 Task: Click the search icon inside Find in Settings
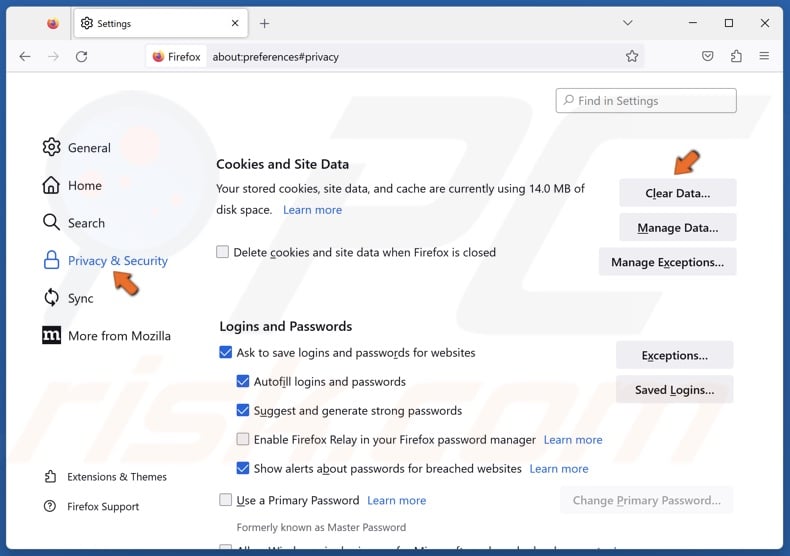(568, 100)
